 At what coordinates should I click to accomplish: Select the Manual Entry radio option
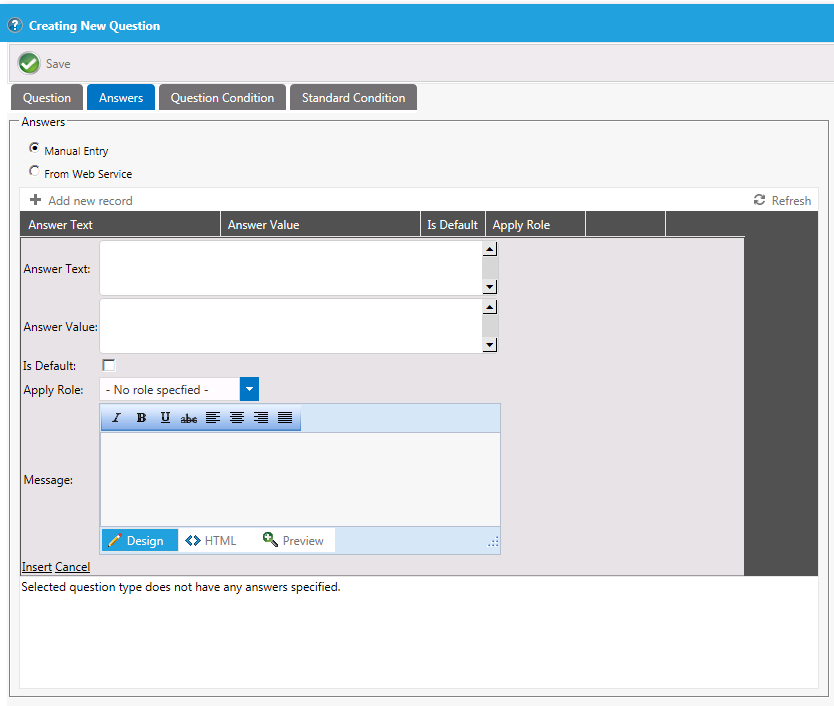pyautogui.click(x=35, y=149)
